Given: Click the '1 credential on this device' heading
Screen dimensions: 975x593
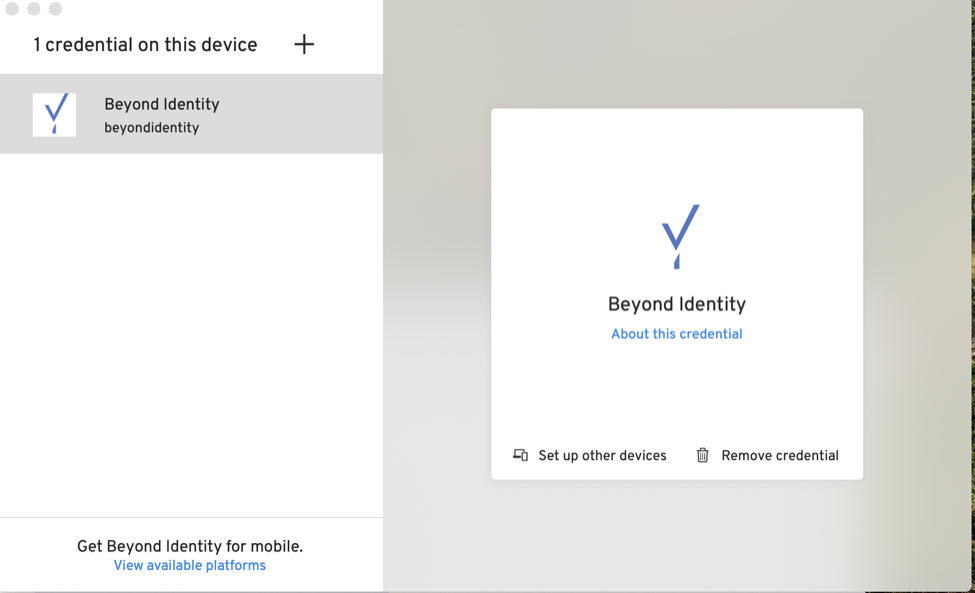Looking at the screenshot, I should pos(145,45).
